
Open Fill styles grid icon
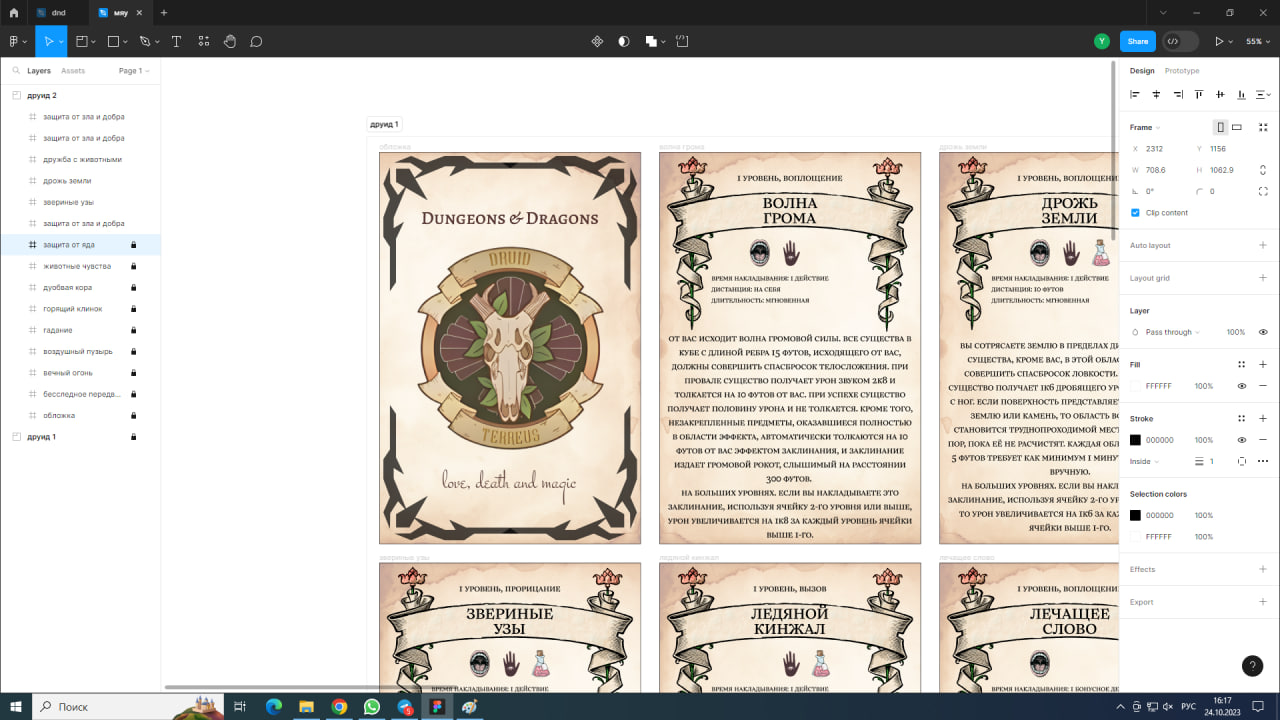click(x=1242, y=365)
